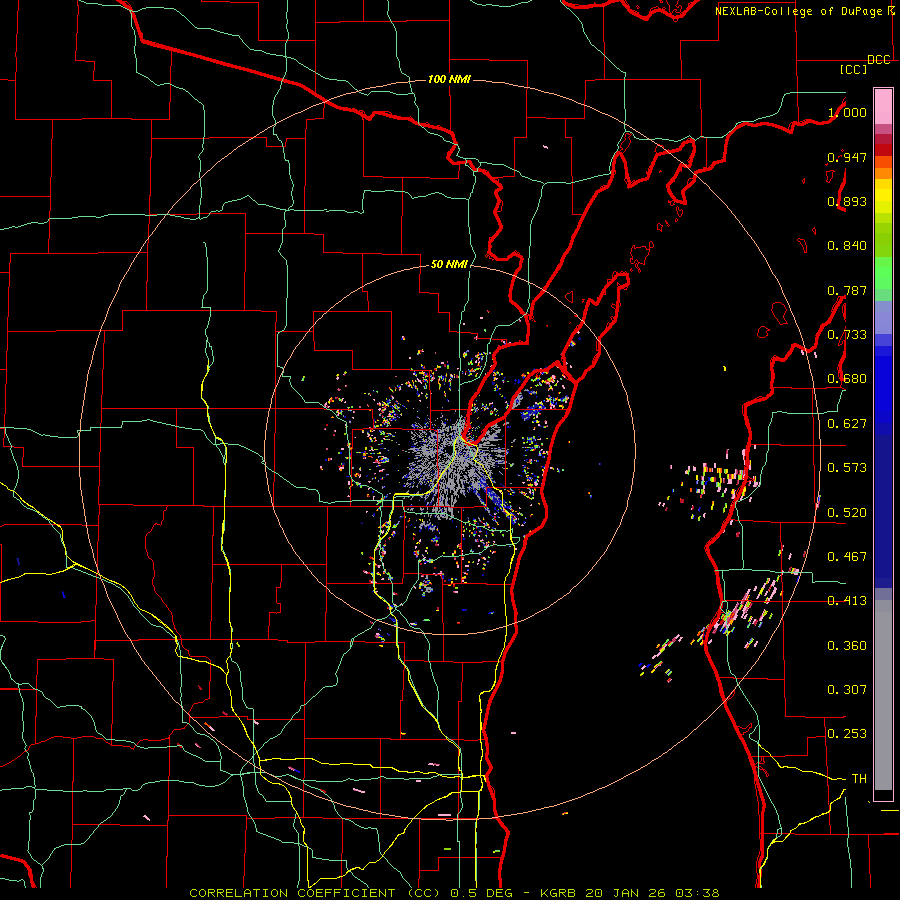Pick the pink segment of CC color bar

click(883, 107)
